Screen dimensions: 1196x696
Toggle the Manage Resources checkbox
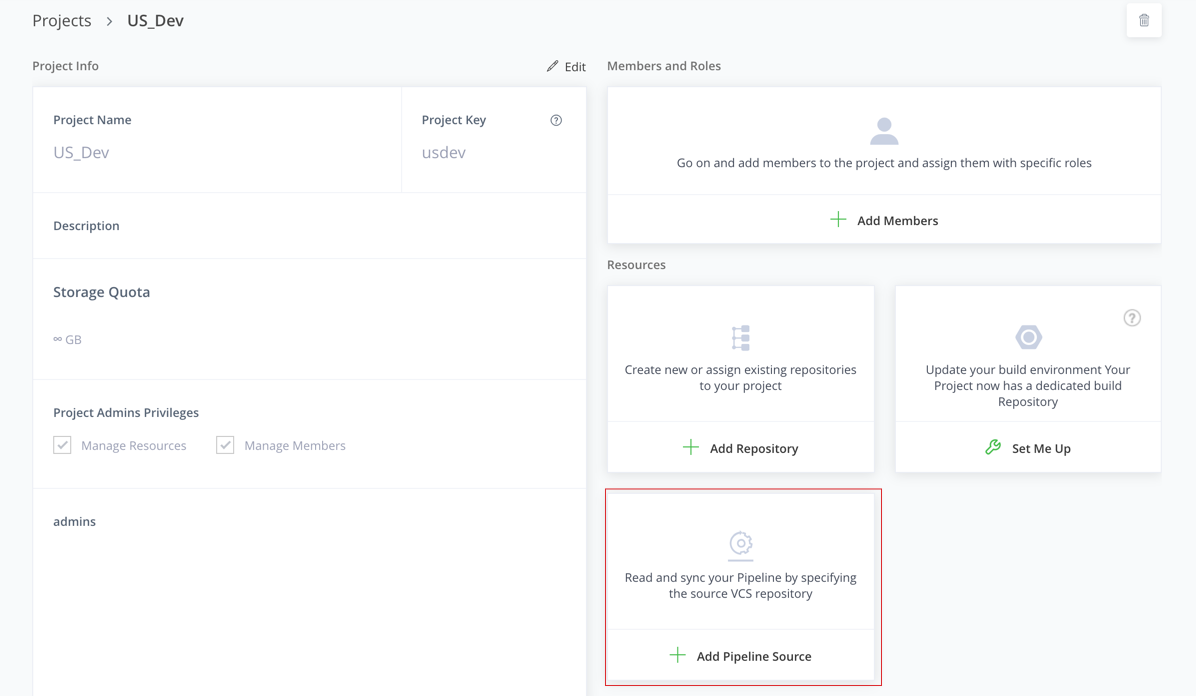coord(62,445)
